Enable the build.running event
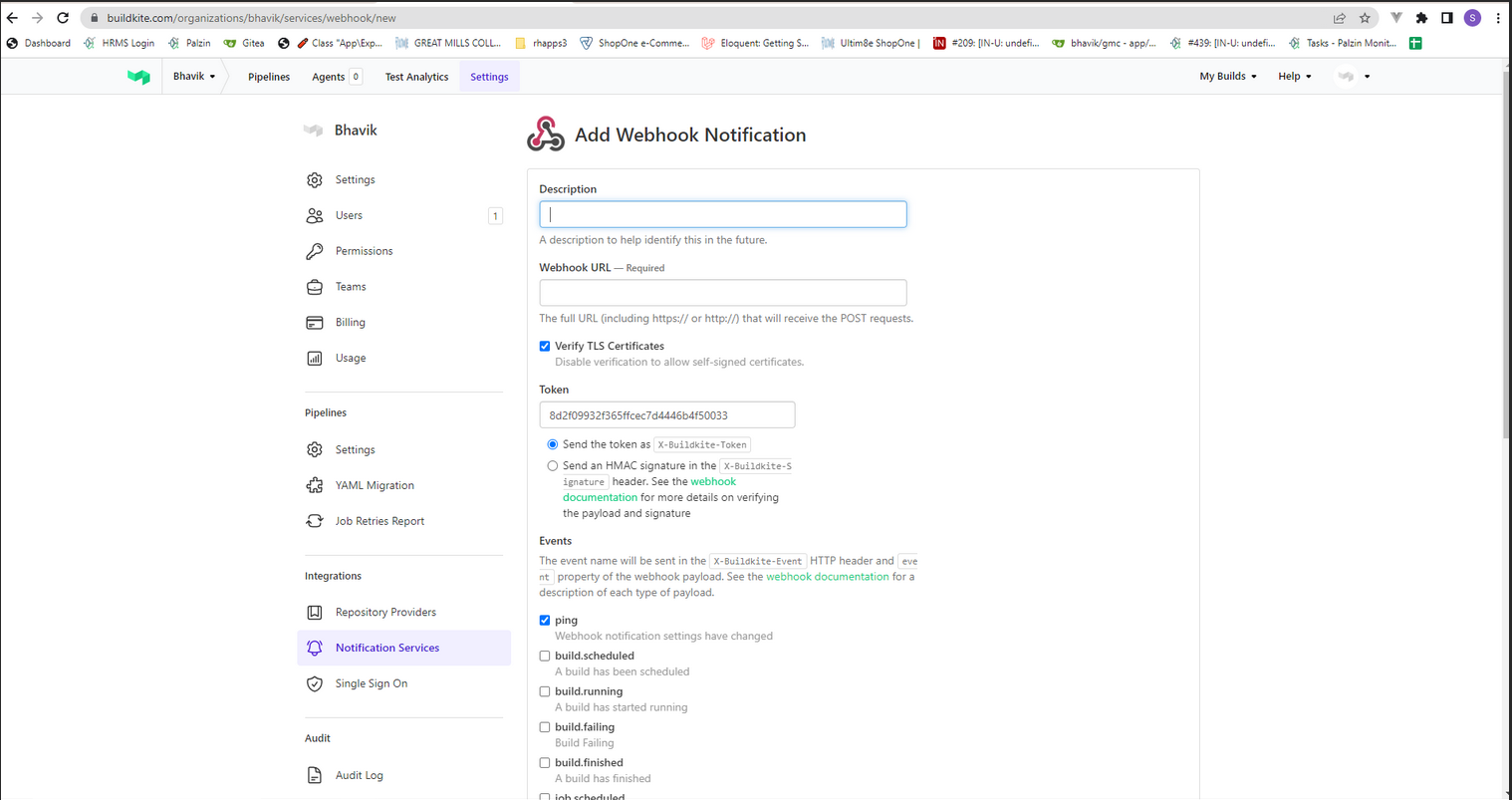1512x800 pixels. pos(545,692)
